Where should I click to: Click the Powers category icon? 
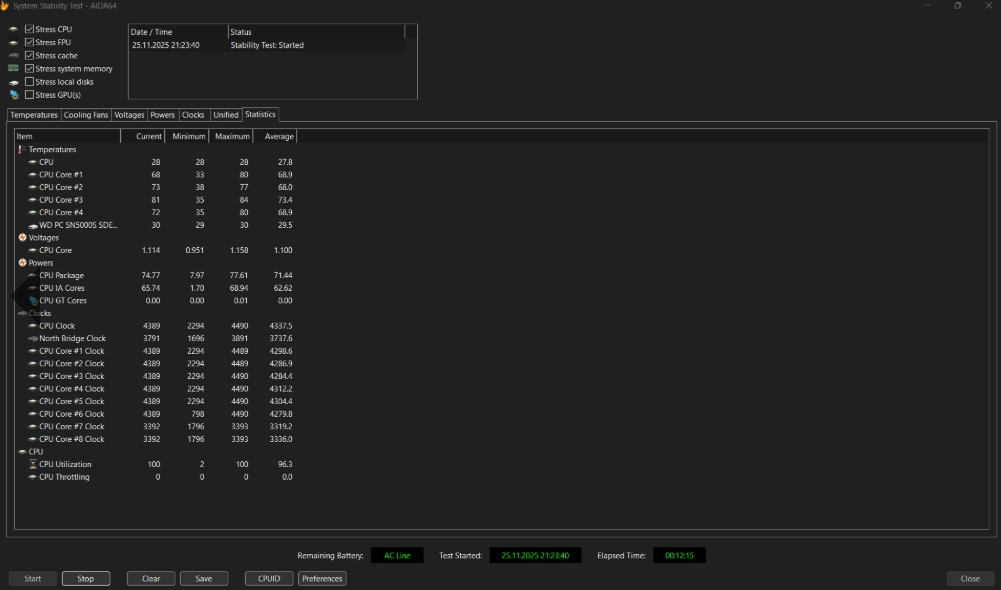pos(22,263)
